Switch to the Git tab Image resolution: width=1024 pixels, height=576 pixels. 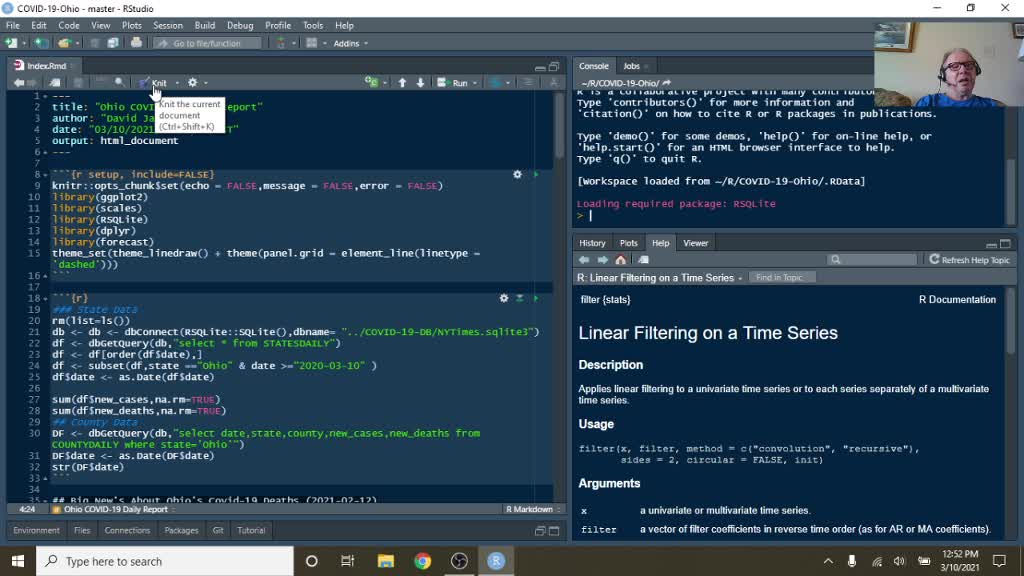[x=218, y=530]
